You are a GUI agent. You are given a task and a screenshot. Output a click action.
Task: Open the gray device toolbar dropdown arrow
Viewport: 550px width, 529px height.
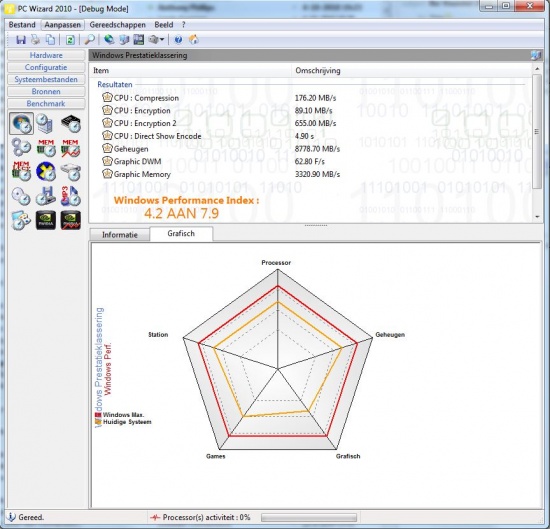[162, 40]
